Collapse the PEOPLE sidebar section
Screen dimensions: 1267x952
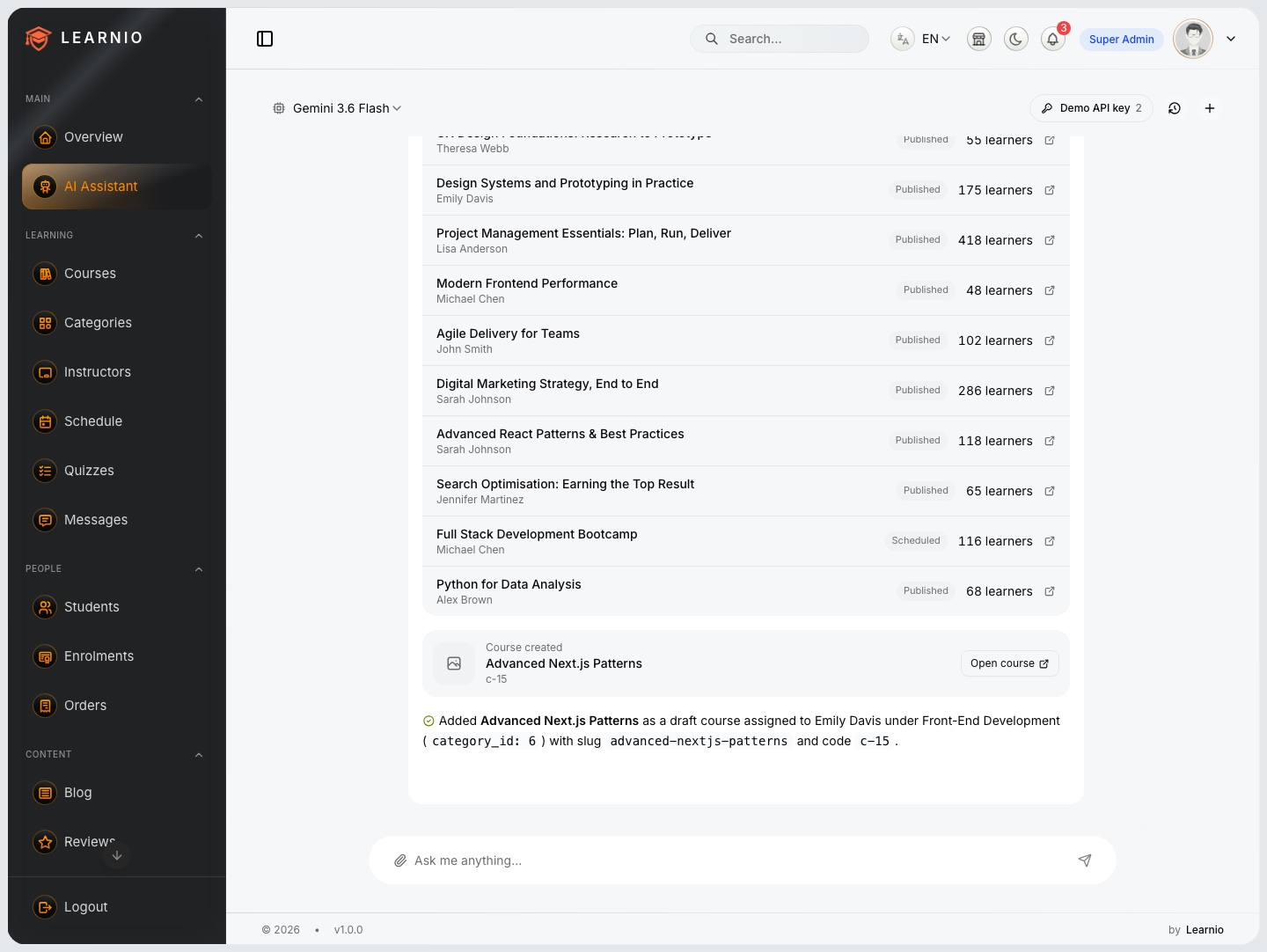199,569
